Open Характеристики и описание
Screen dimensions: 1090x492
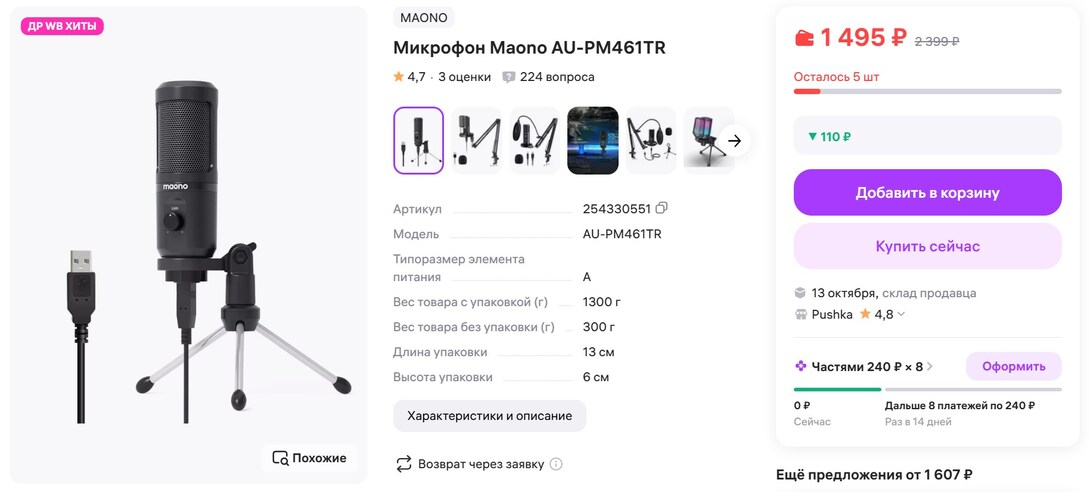[489, 415]
